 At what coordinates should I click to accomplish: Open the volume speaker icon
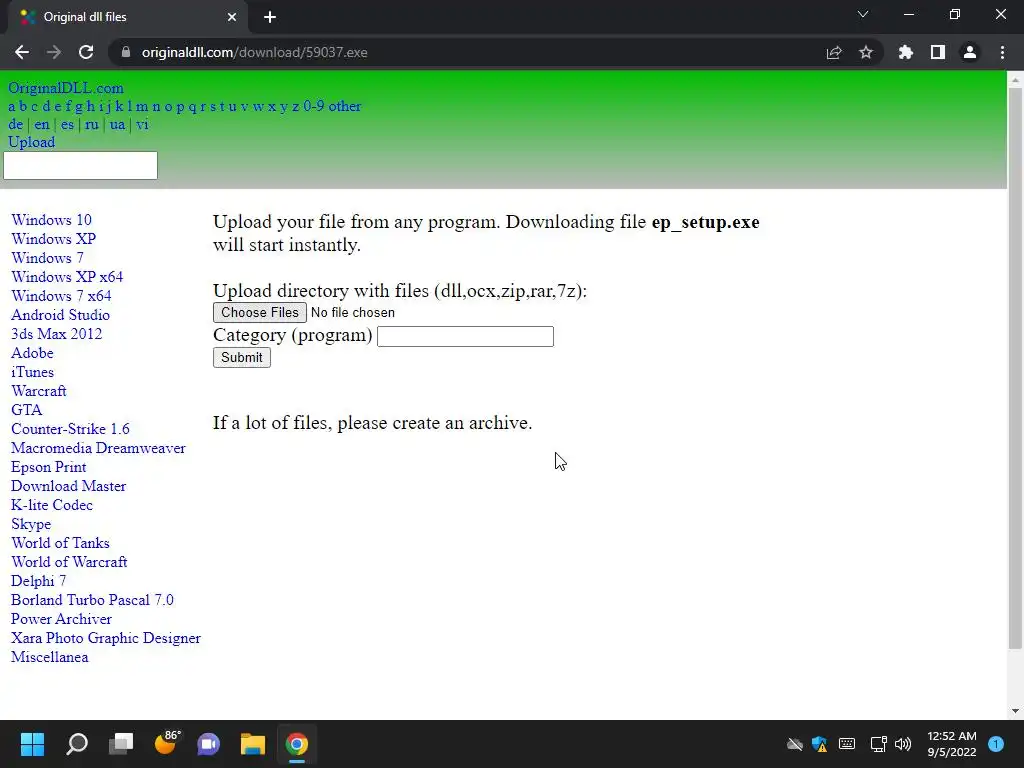[x=903, y=744]
